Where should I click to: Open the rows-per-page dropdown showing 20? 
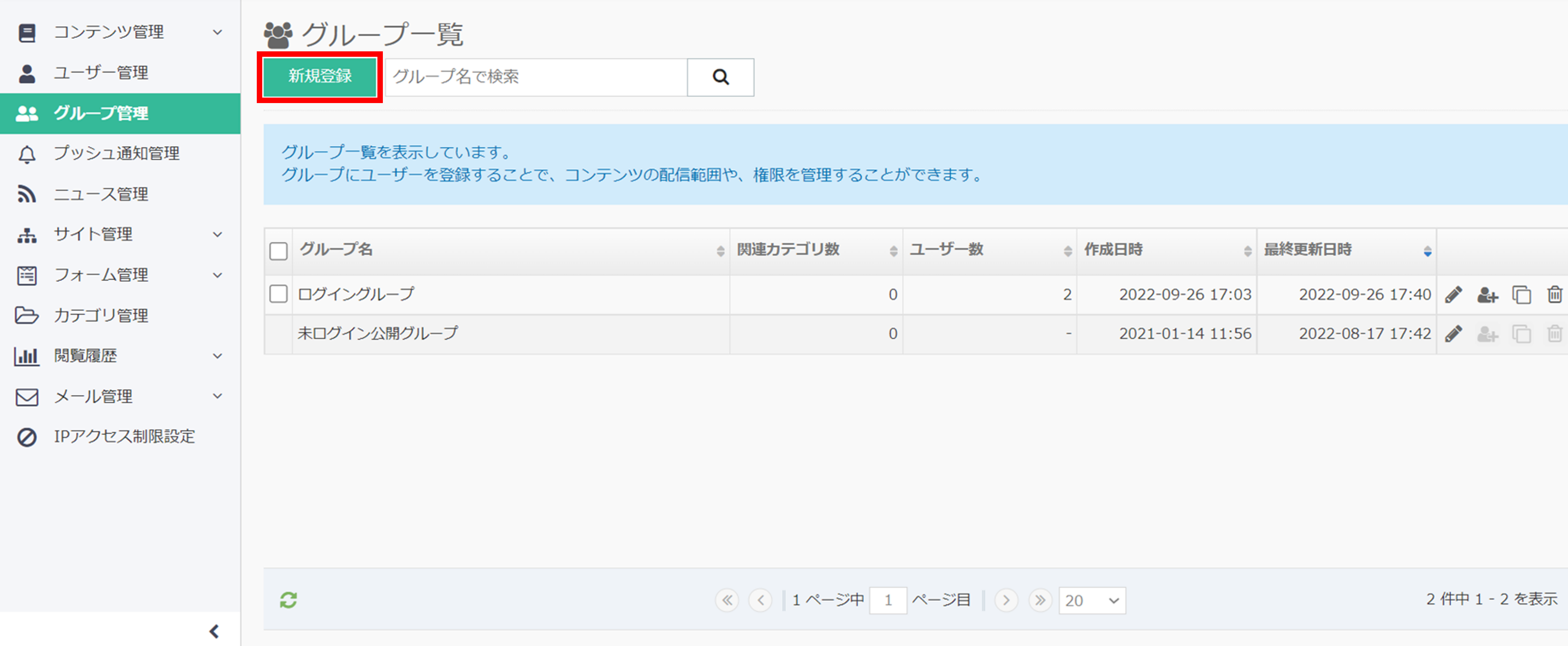pos(1092,600)
